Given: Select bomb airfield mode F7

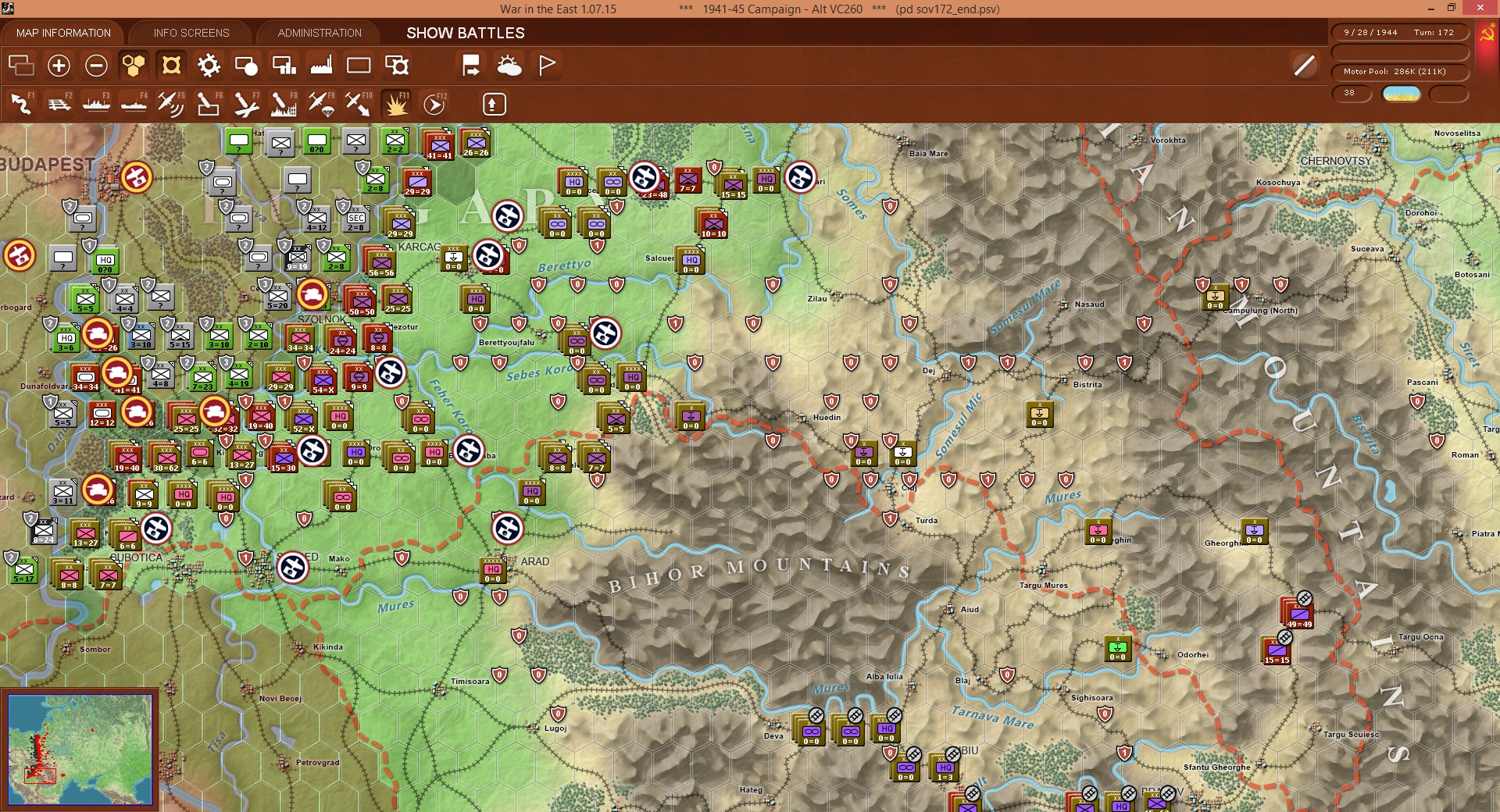Looking at the screenshot, I should pyautogui.click(x=246, y=104).
